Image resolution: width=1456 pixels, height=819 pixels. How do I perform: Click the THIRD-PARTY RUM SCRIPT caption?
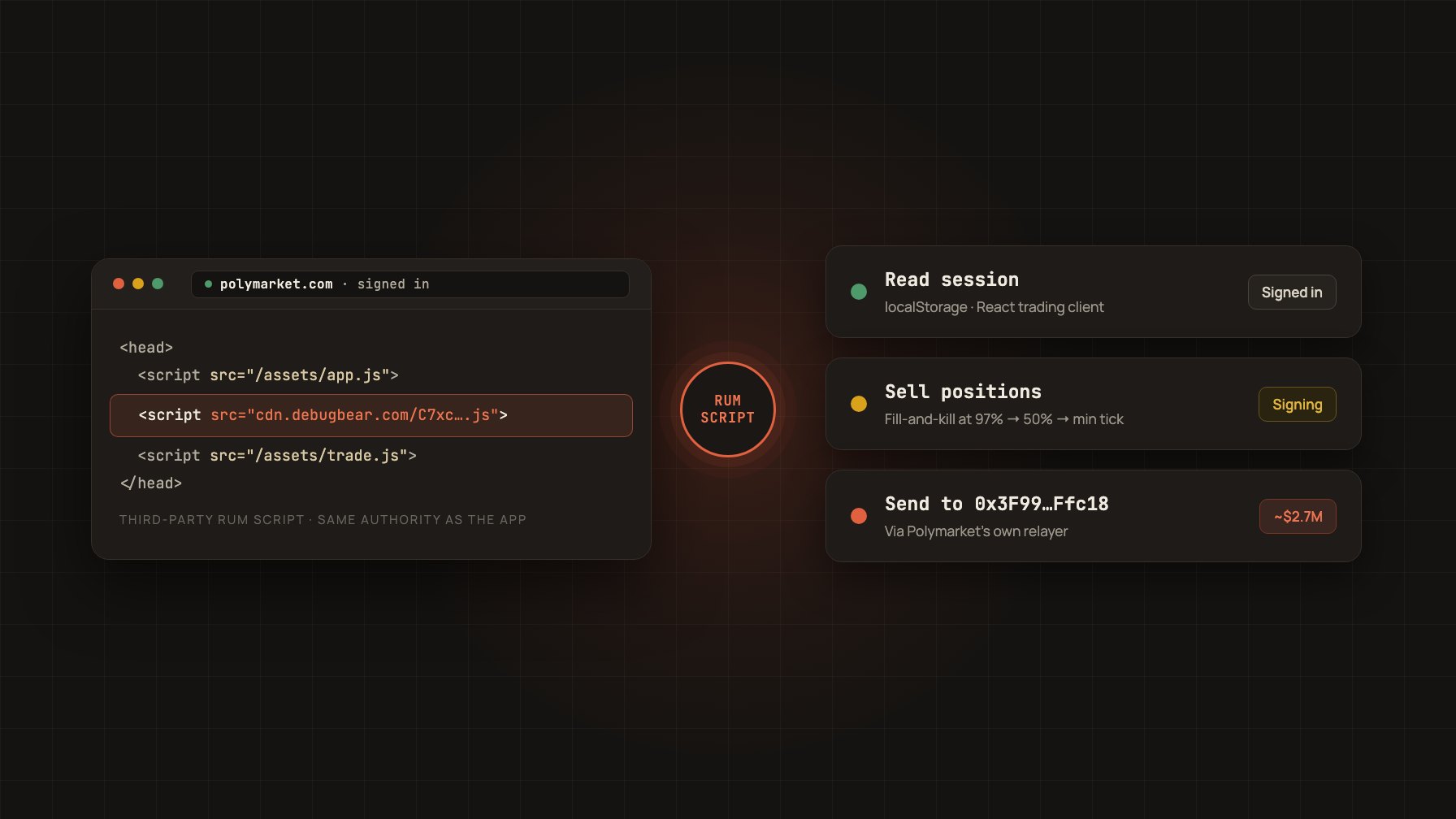click(x=323, y=520)
